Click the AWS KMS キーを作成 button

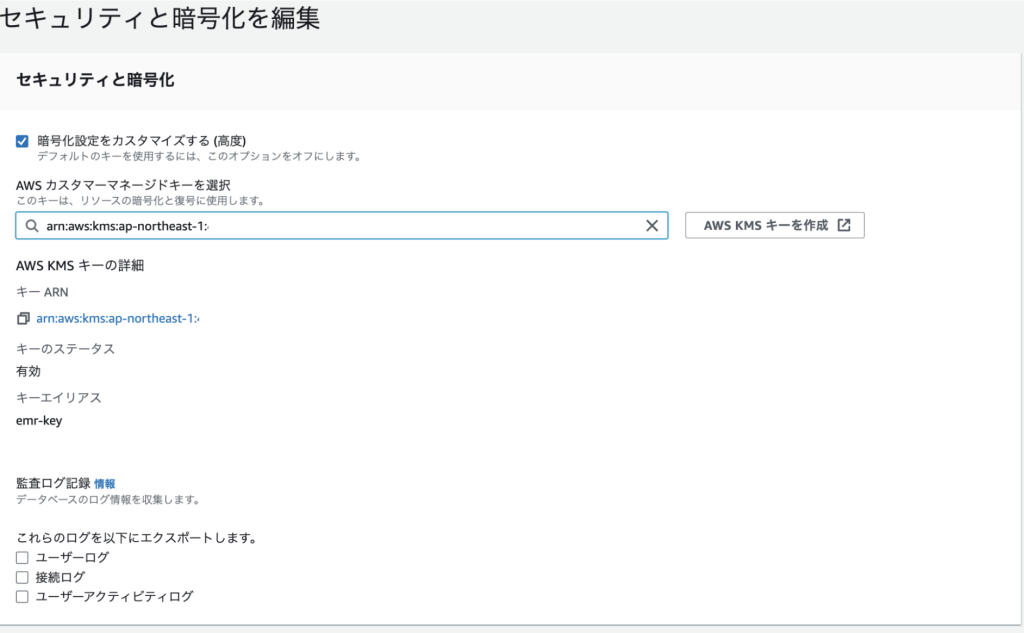point(775,225)
